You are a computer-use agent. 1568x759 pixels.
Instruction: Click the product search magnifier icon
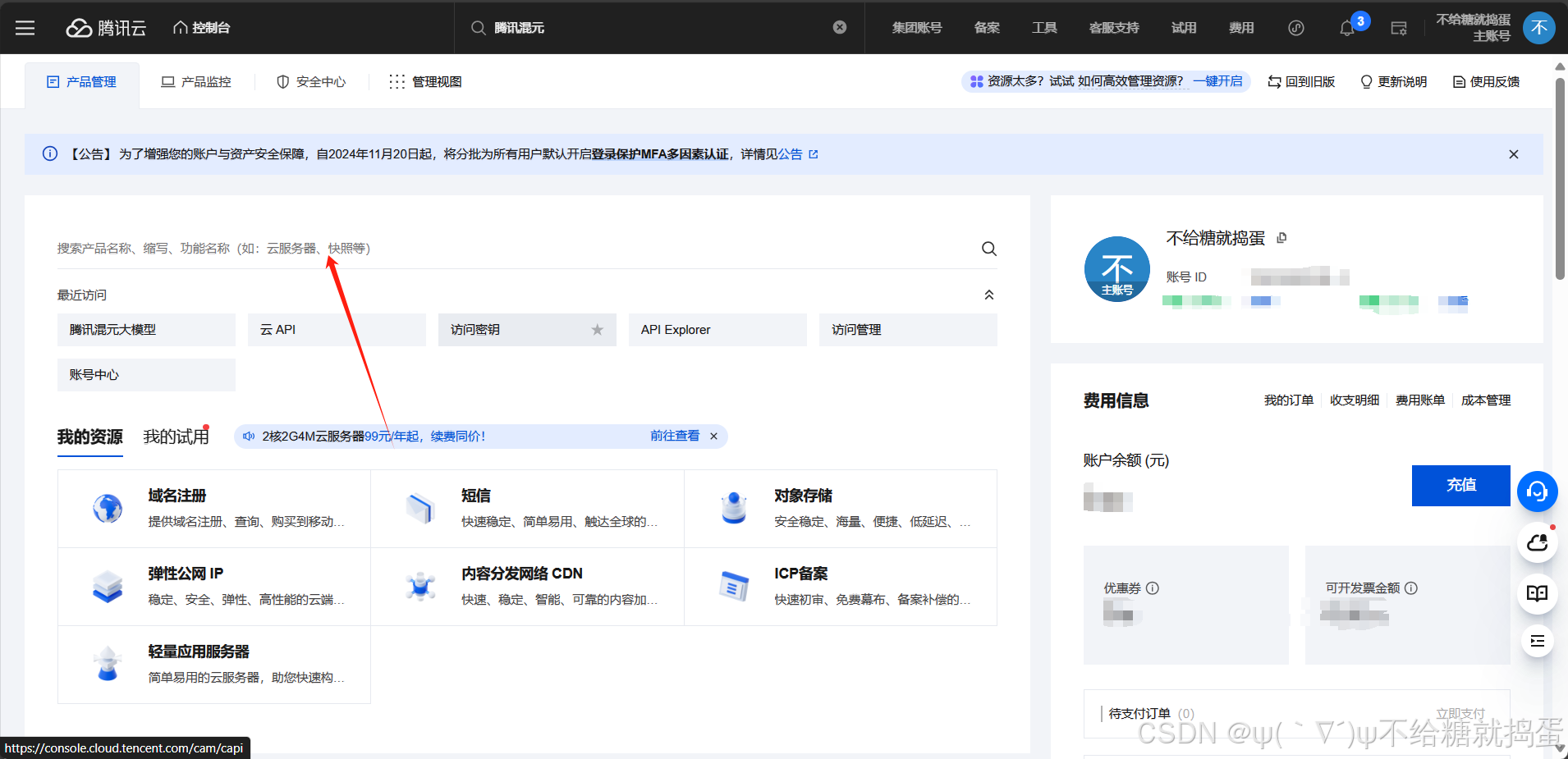989,249
